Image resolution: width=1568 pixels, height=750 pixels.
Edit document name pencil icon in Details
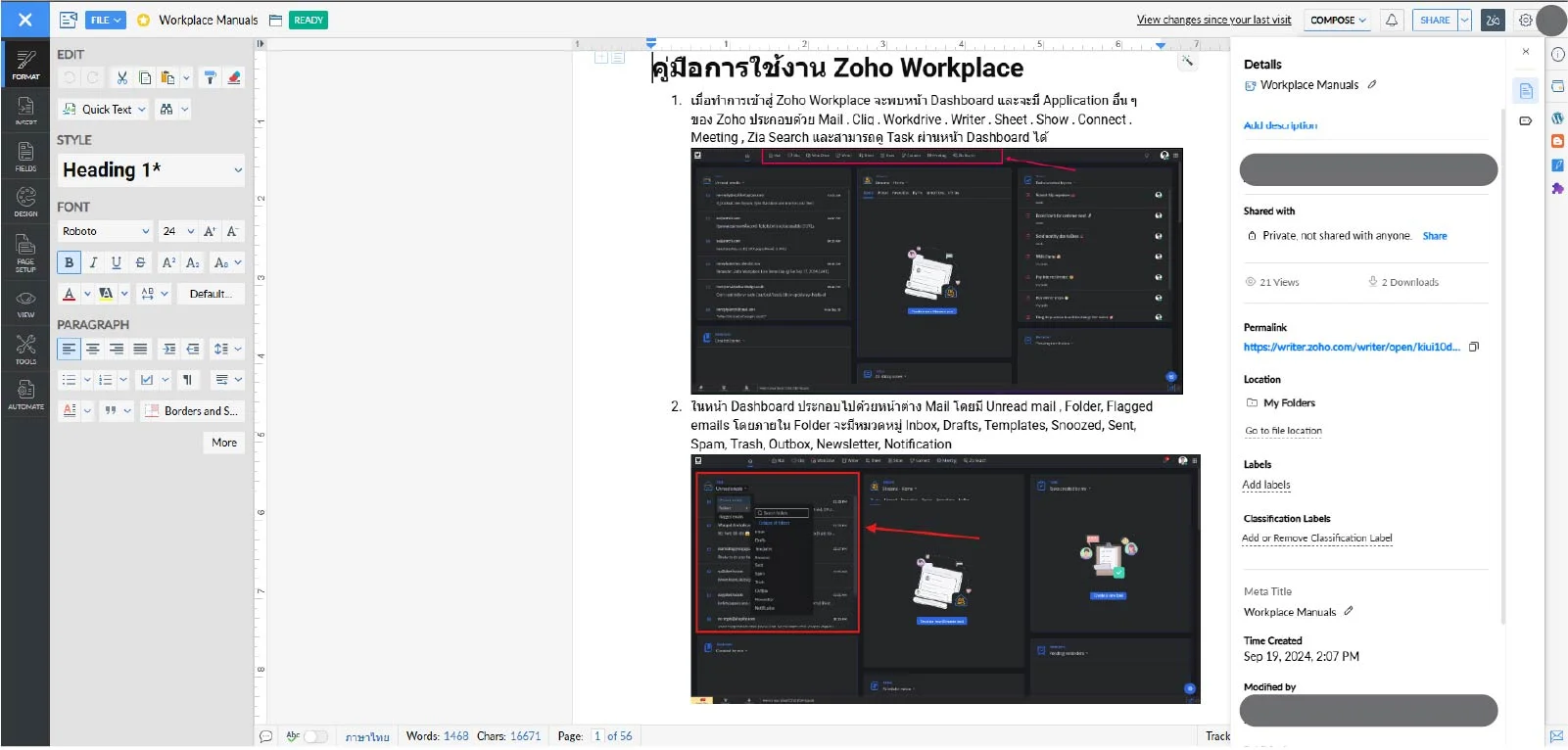tap(1372, 84)
